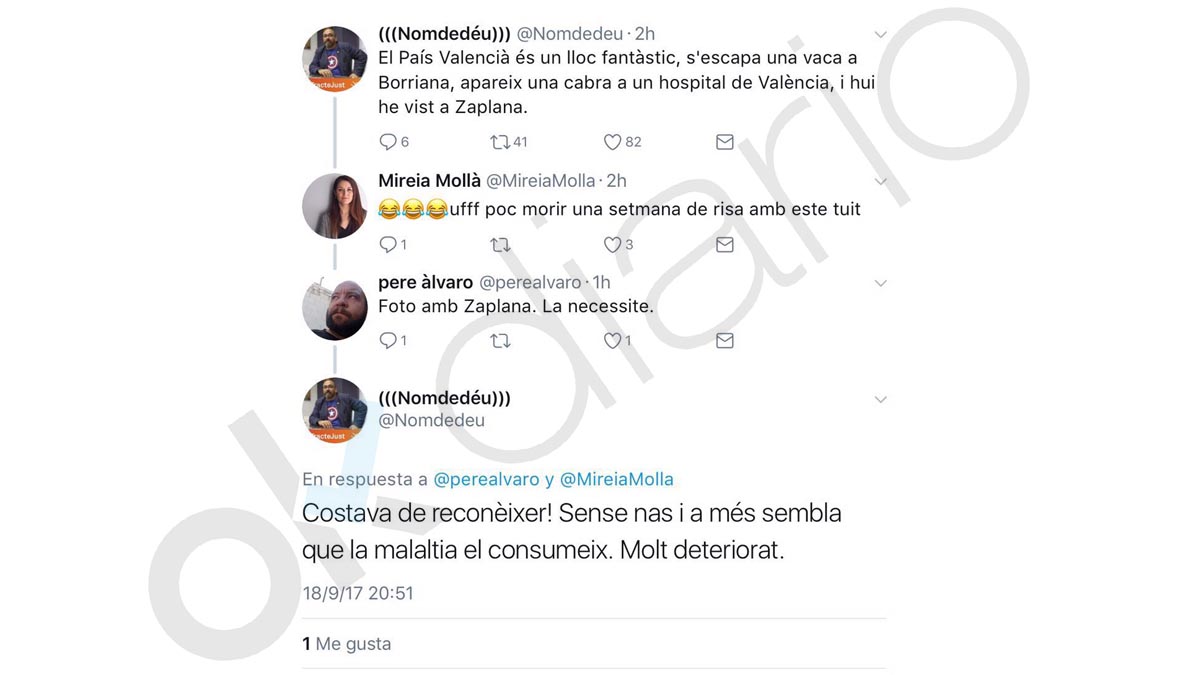The image size is (1200, 675).
Task: Reply to pere àlvaro's tweet
Action: pos(388,341)
